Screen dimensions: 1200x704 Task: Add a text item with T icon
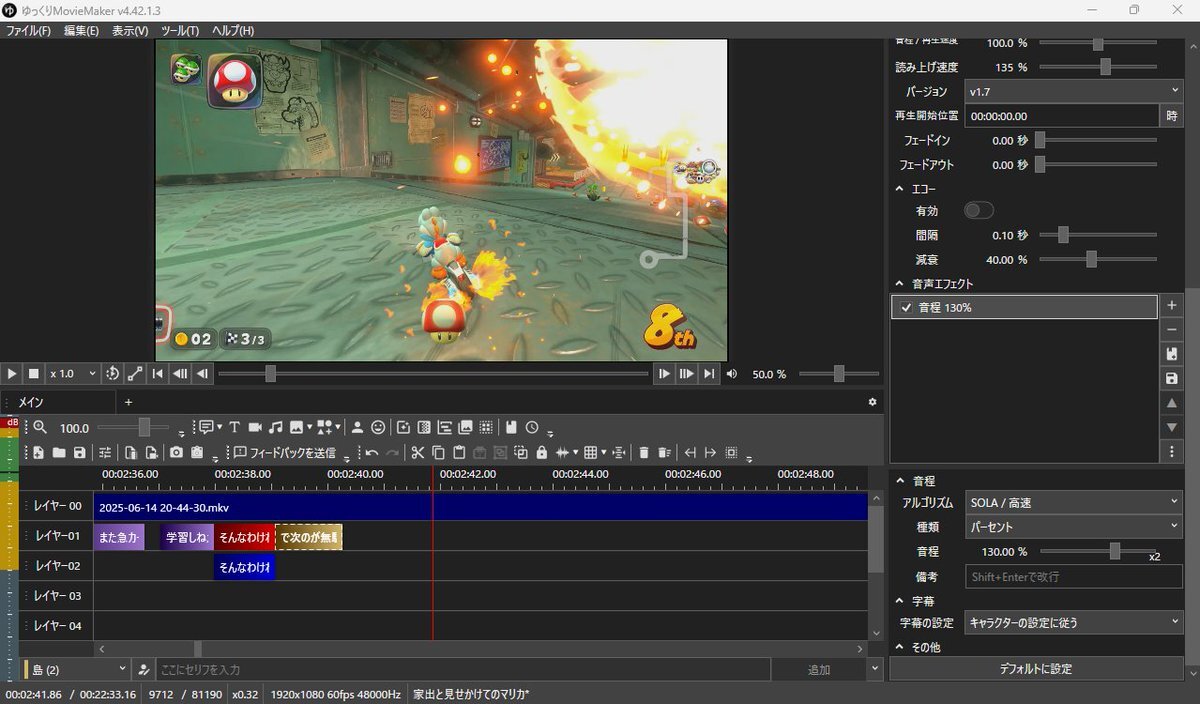(234, 427)
